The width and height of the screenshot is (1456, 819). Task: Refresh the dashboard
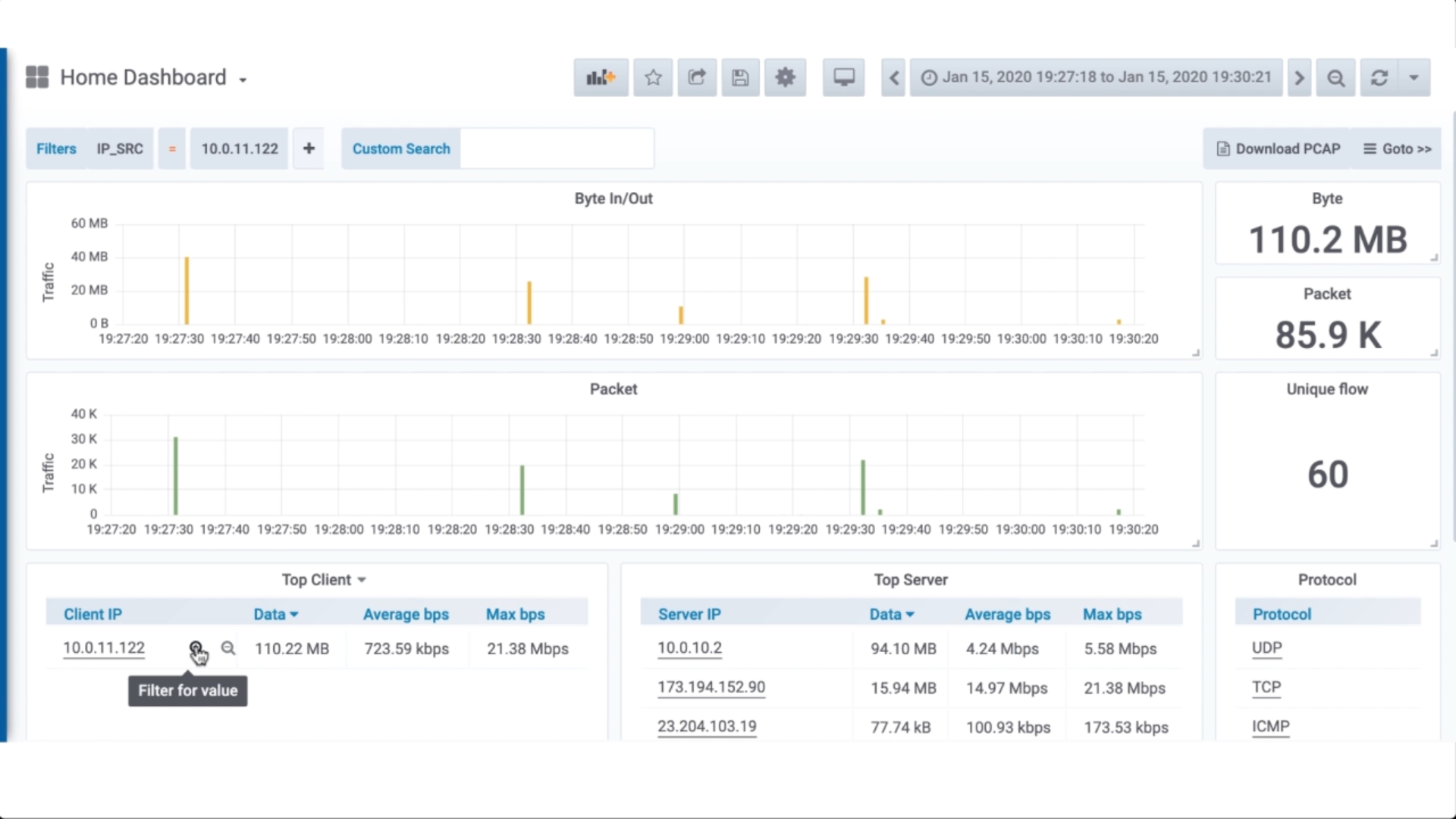(1379, 77)
